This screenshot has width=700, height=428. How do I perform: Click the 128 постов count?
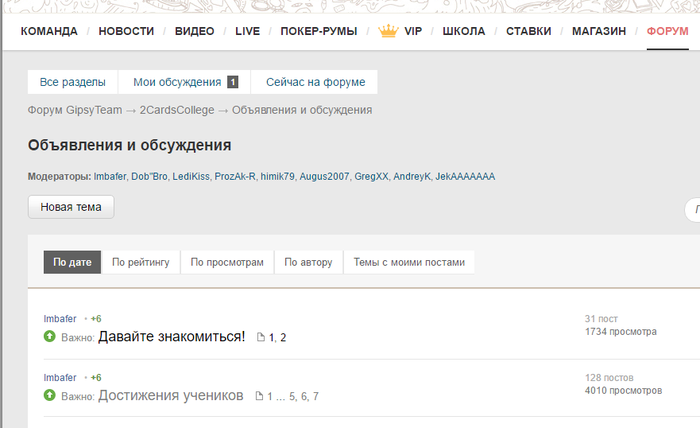(609, 378)
